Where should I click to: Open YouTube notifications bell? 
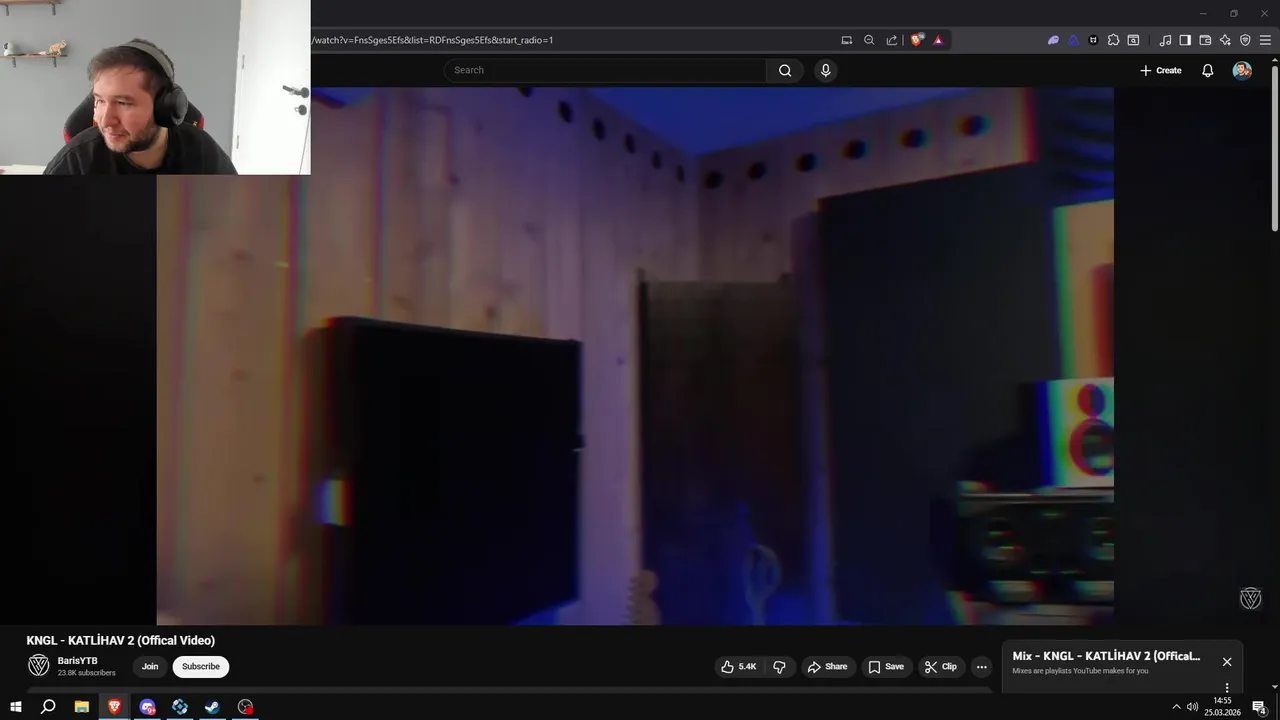(1207, 70)
